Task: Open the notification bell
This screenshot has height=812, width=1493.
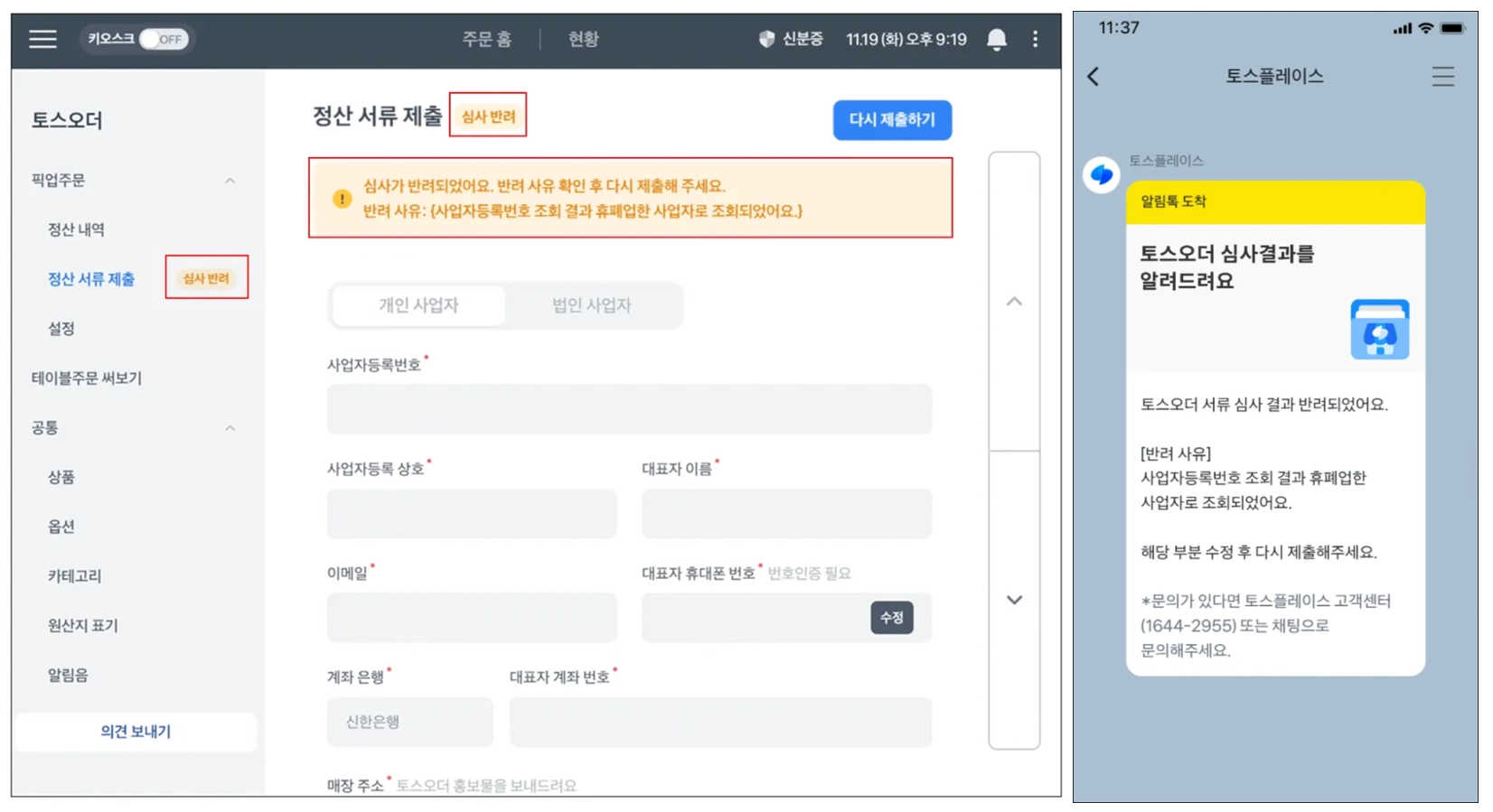Action: tap(997, 39)
